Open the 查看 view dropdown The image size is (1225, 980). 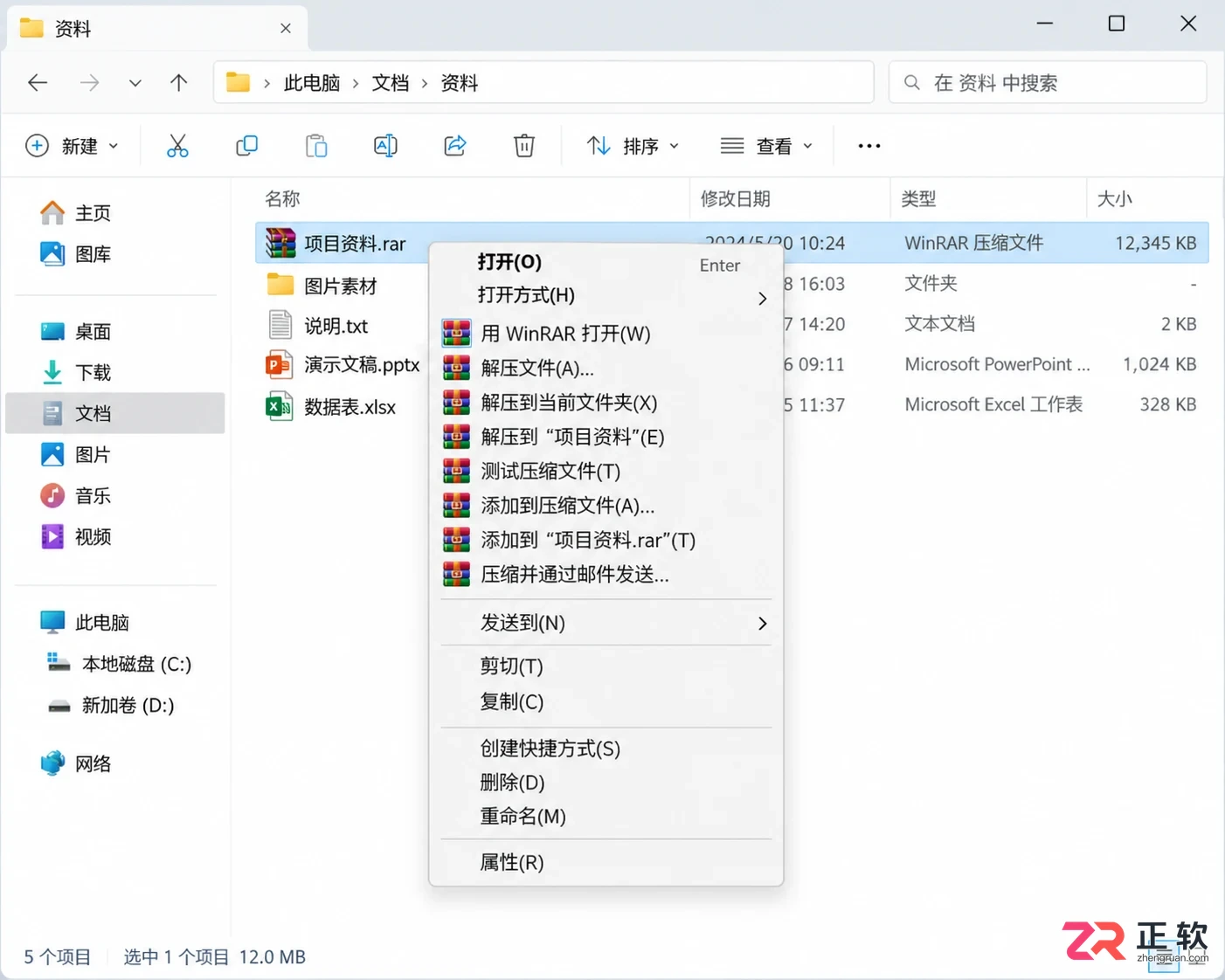[766, 146]
